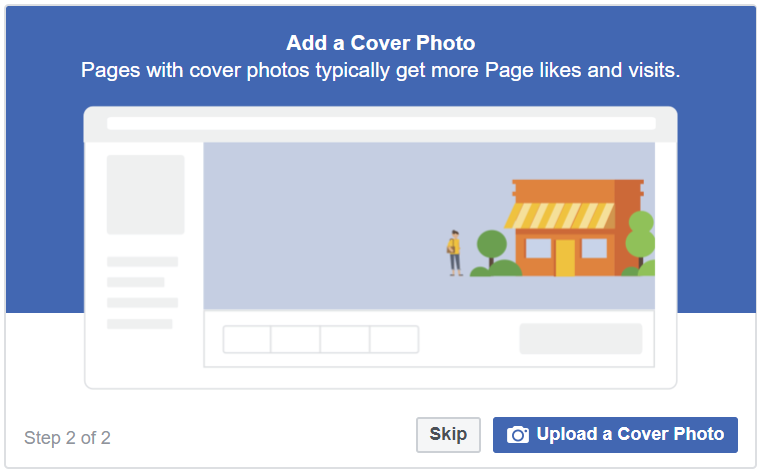Click the left window of the shop
Viewport: 761px width, 473px height.
pos(538,247)
